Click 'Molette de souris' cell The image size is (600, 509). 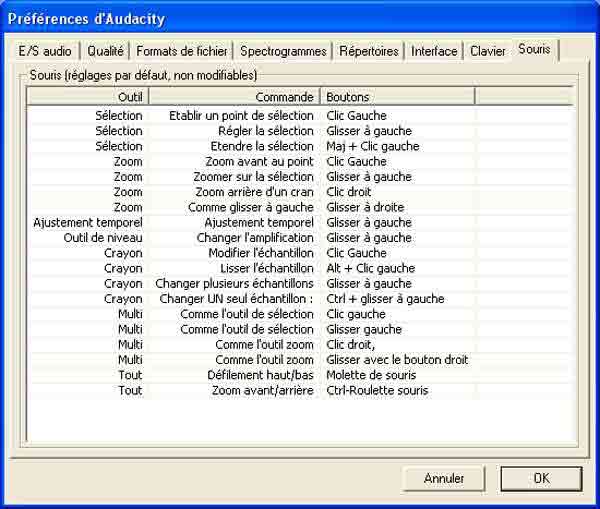(x=371, y=376)
